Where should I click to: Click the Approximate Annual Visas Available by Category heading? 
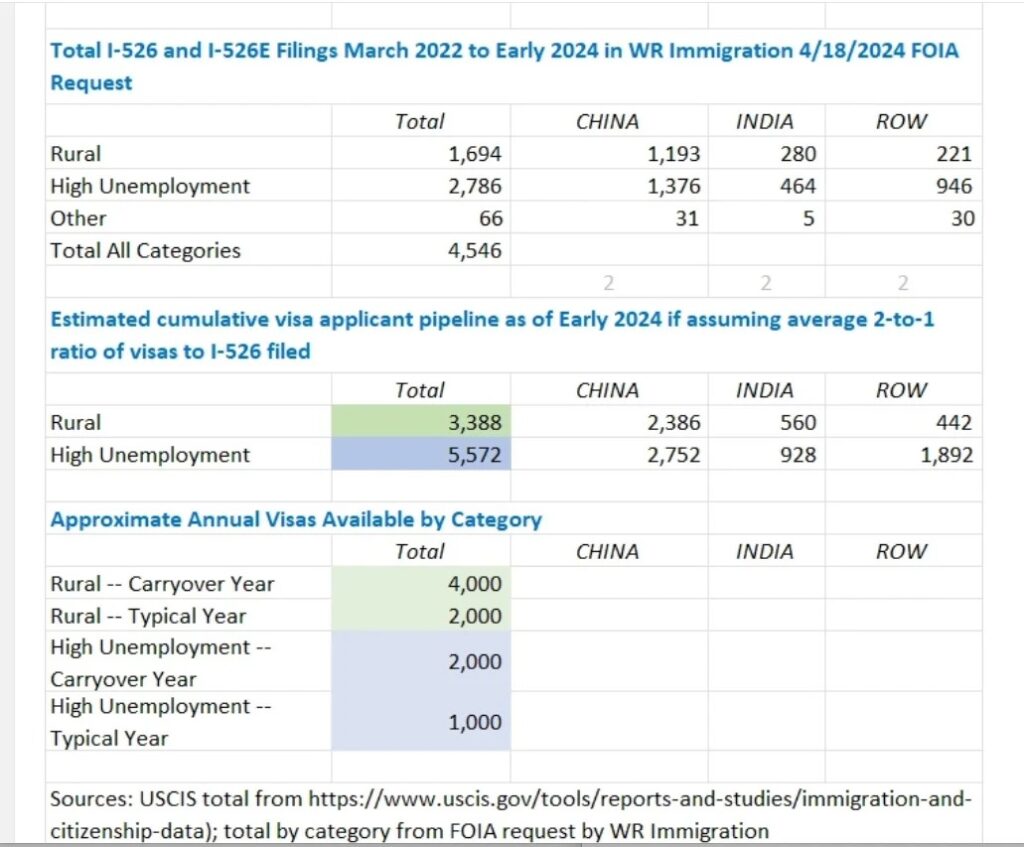tap(296, 519)
